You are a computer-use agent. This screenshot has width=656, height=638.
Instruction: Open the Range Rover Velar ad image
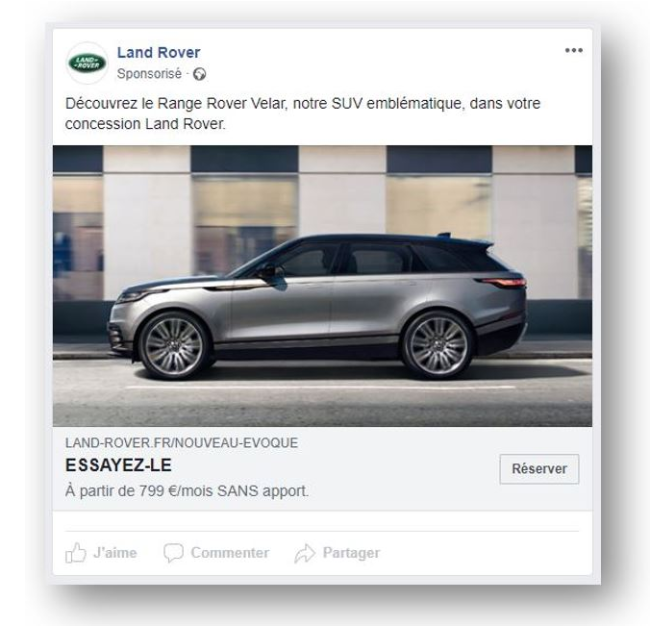[322, 286]
